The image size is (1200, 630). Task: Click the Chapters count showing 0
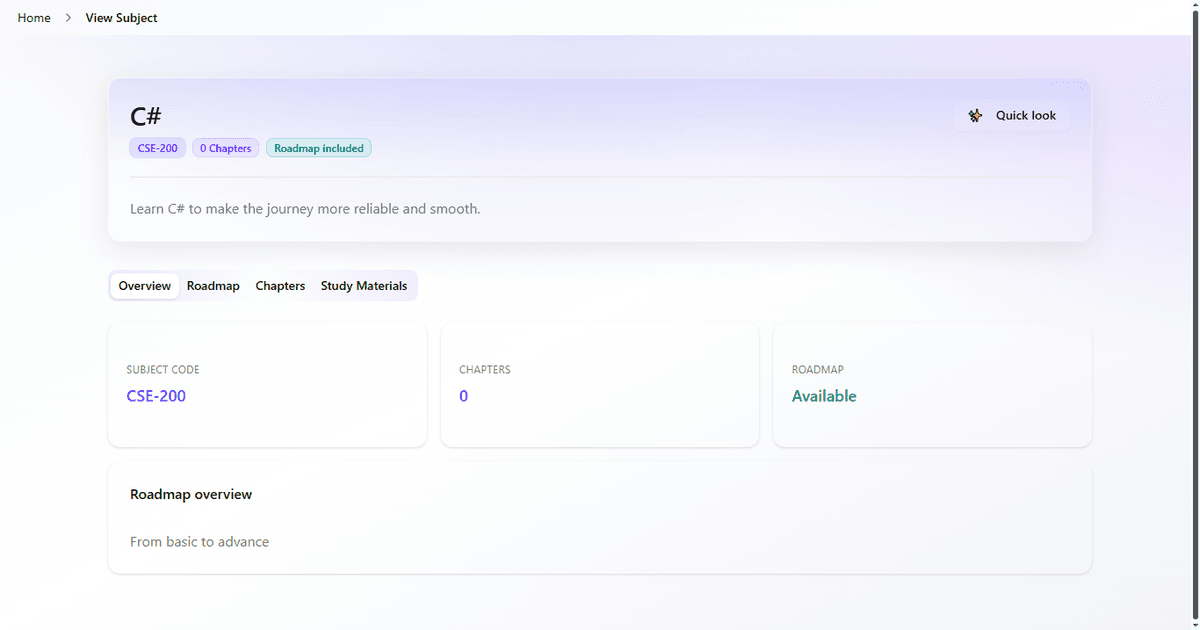point(463,396)
